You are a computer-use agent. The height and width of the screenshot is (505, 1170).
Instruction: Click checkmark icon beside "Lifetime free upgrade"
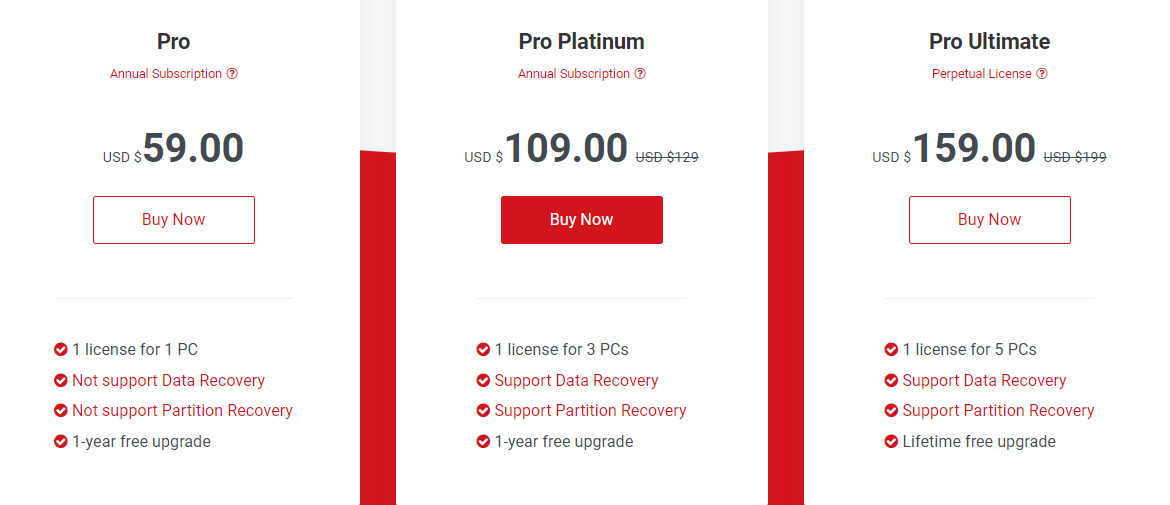(891, 441)
